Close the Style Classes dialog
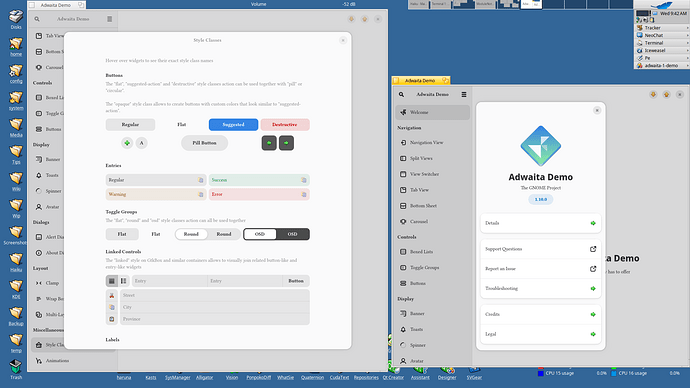Screen dimensions: 690x388 click(x=343, y=40)
